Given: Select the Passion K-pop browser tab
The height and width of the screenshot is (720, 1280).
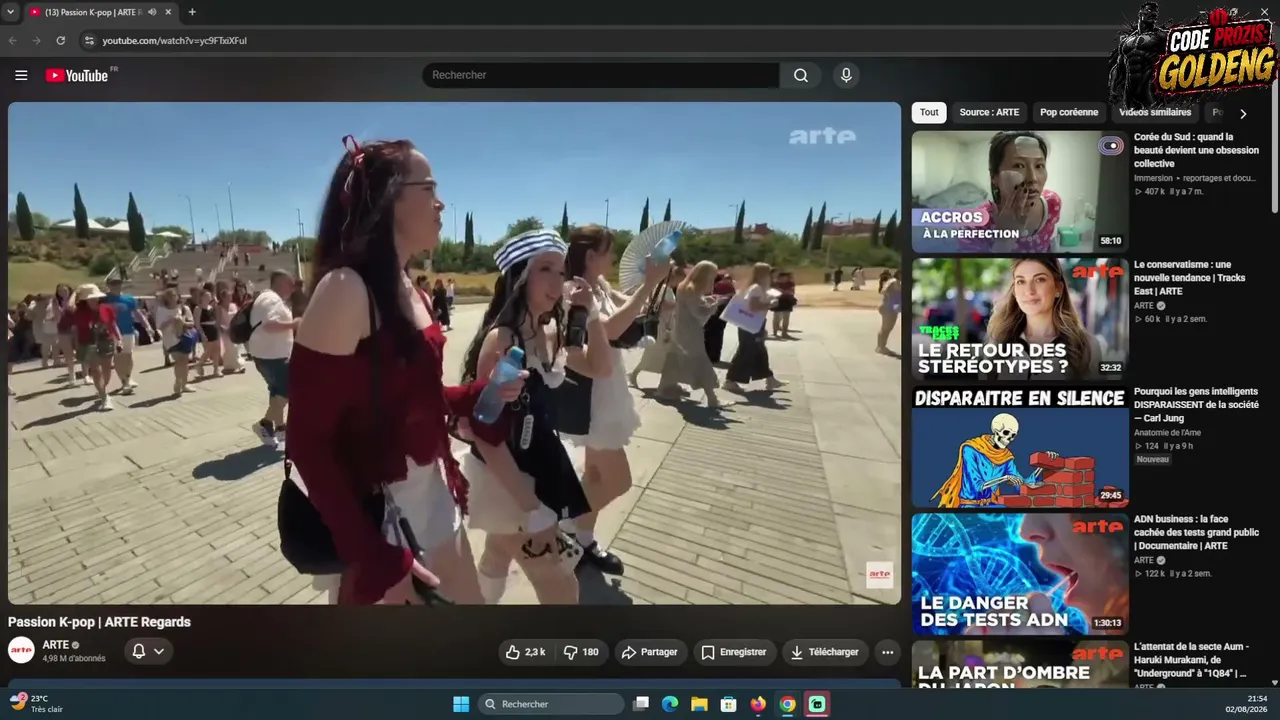Looking at the screenshot, I should point(100,12).
